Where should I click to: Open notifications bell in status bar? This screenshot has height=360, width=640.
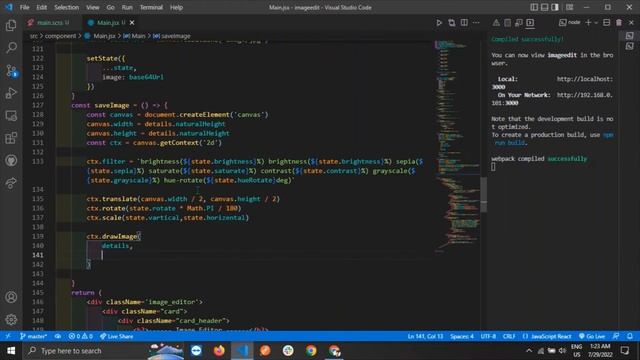pyautogui.click(x=630, y=336)
